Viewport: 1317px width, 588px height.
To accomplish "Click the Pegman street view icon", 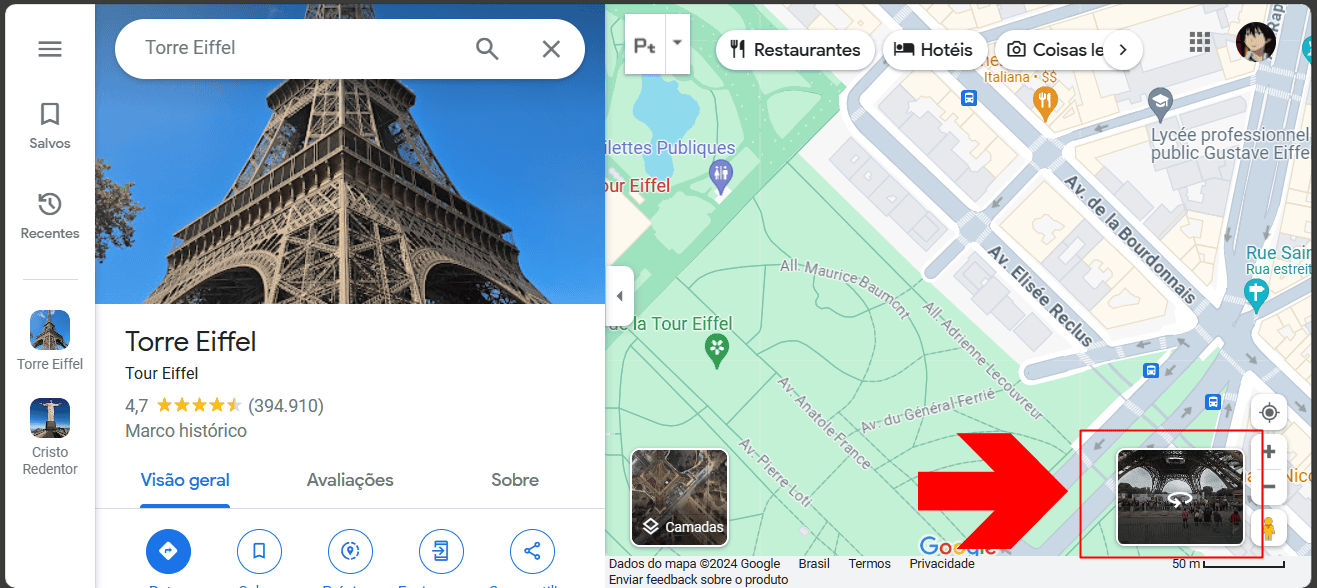I will pyautogui.click(x=1269, y=528).
